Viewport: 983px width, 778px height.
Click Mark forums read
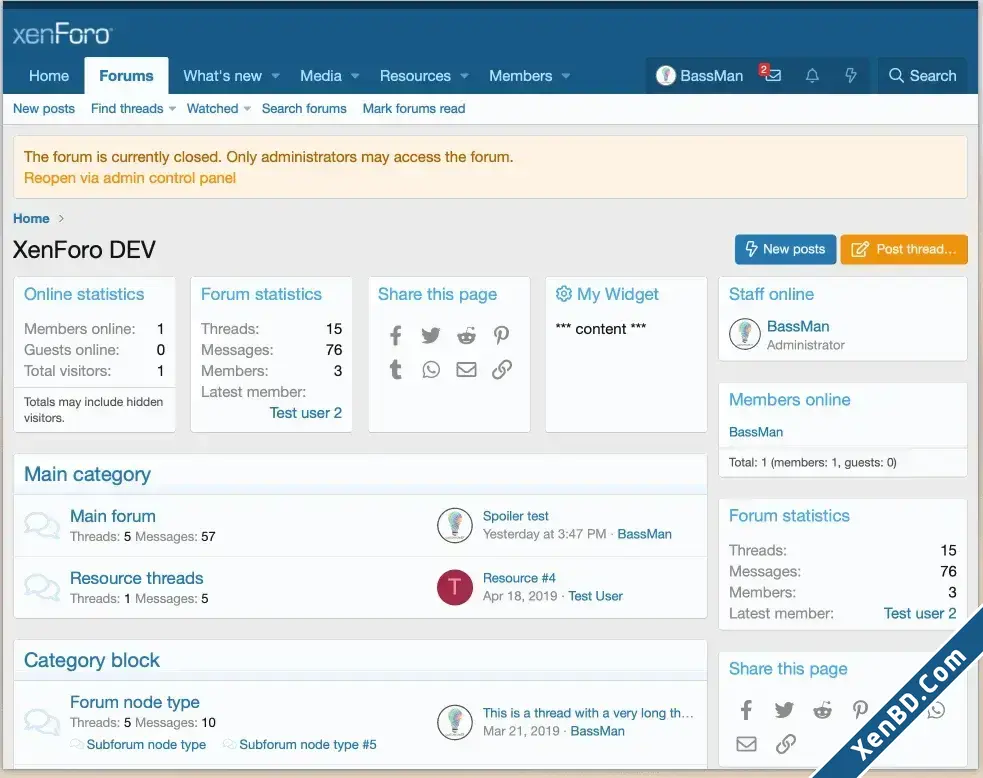coord(414,108)
